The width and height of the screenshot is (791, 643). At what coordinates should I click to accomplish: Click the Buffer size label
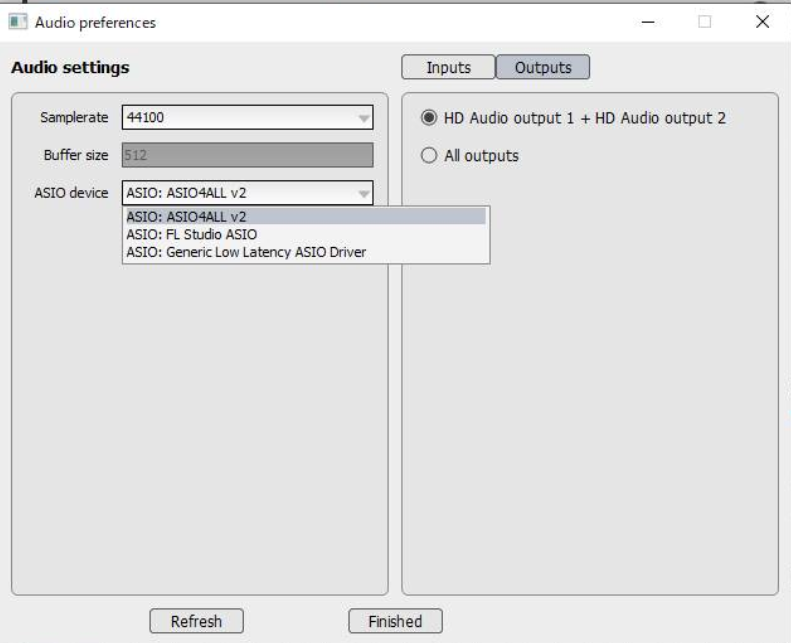click(76, 155)
